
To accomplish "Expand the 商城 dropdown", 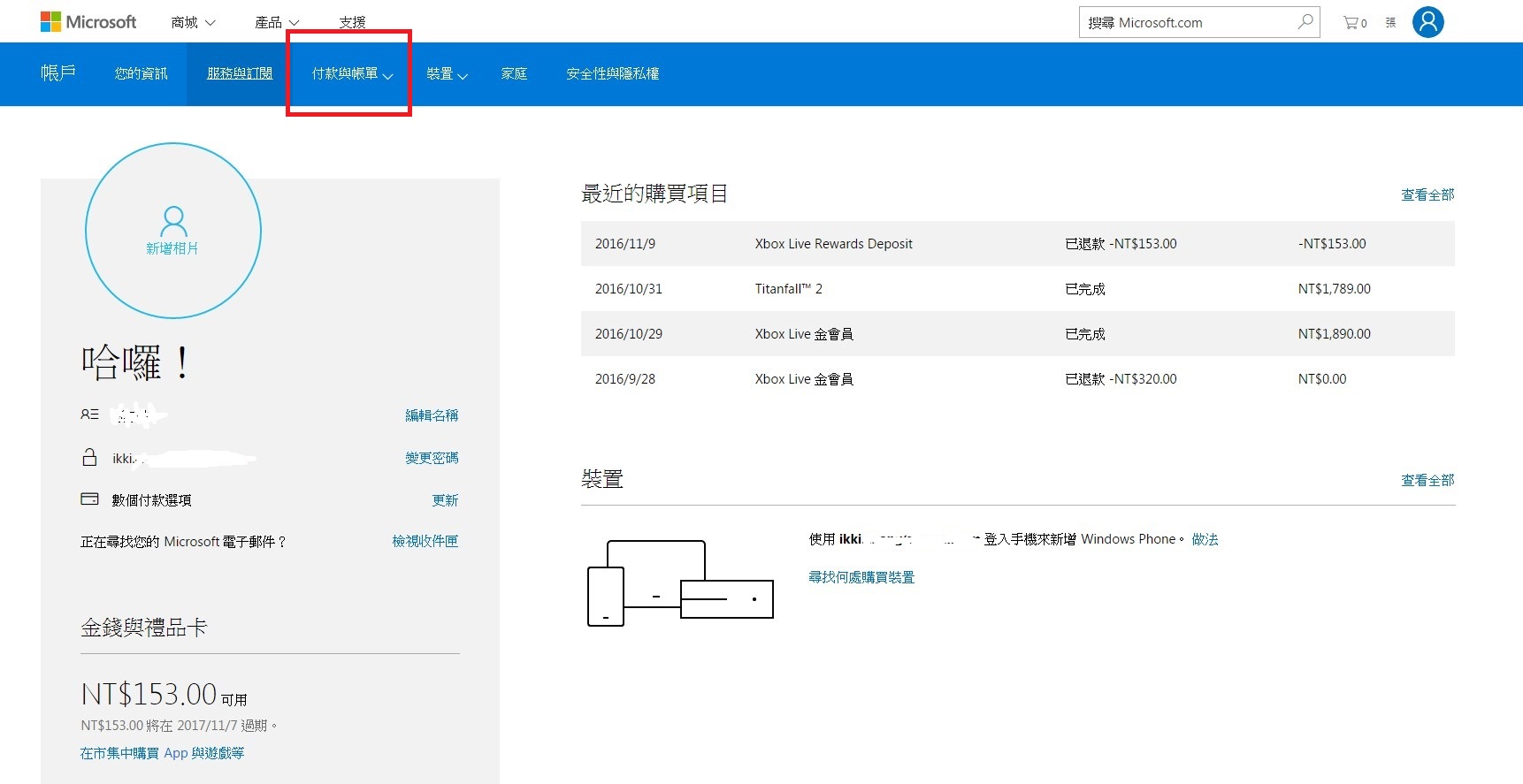I will click(193, 22).
